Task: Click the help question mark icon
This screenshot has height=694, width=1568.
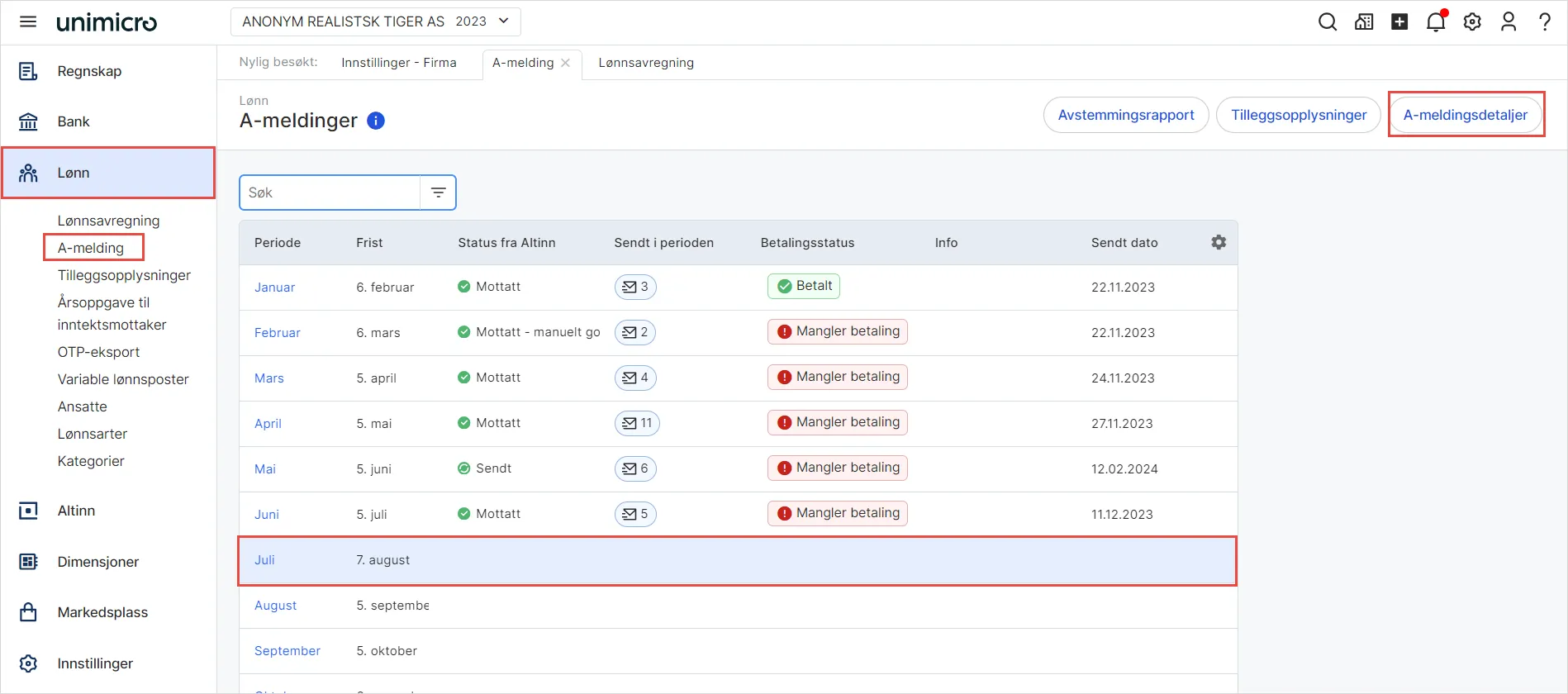Action: click(1544, 21)
